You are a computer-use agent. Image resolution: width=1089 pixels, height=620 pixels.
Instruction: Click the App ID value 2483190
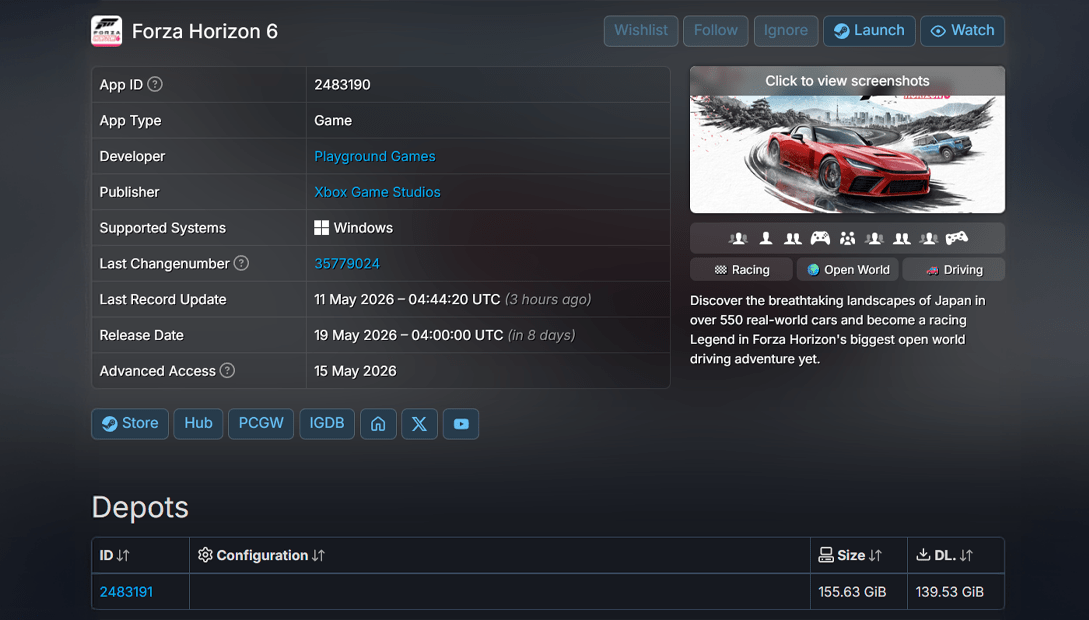pyautogui.click(x=342, y=85)
